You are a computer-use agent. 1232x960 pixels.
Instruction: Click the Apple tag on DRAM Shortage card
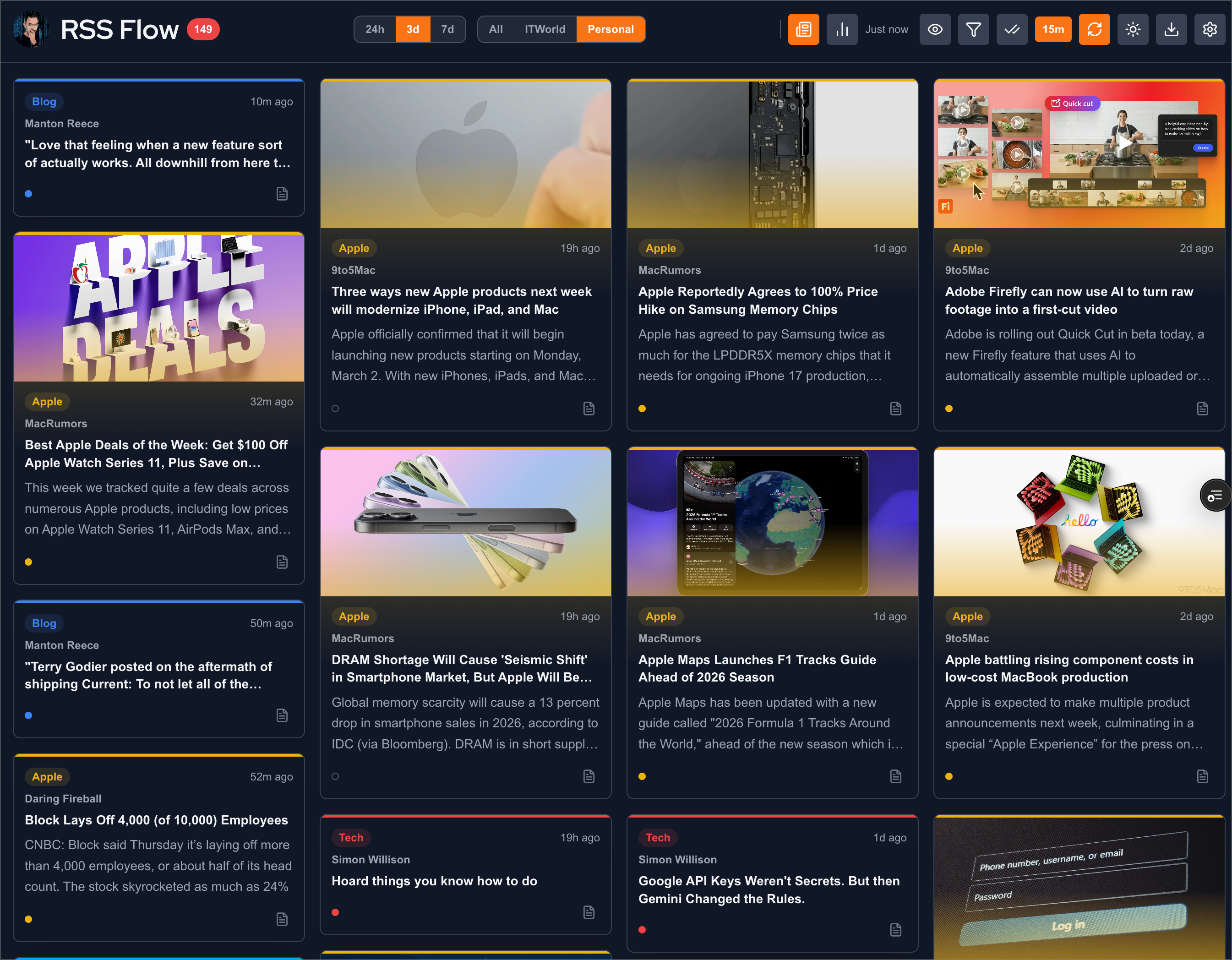[354, 616]
